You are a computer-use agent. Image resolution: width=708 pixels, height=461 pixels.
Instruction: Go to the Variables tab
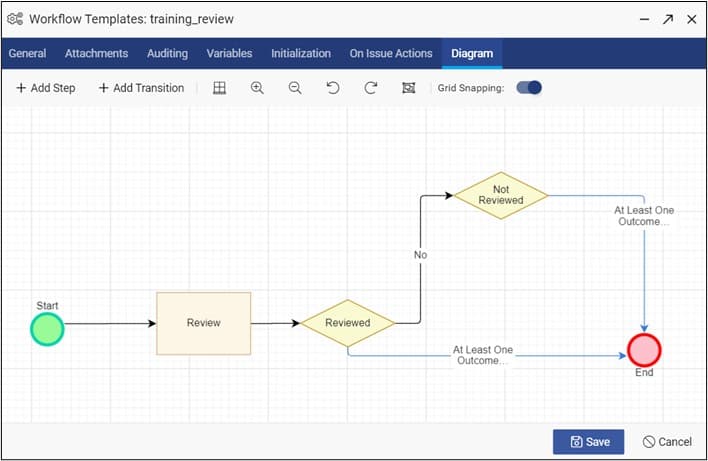229,53
